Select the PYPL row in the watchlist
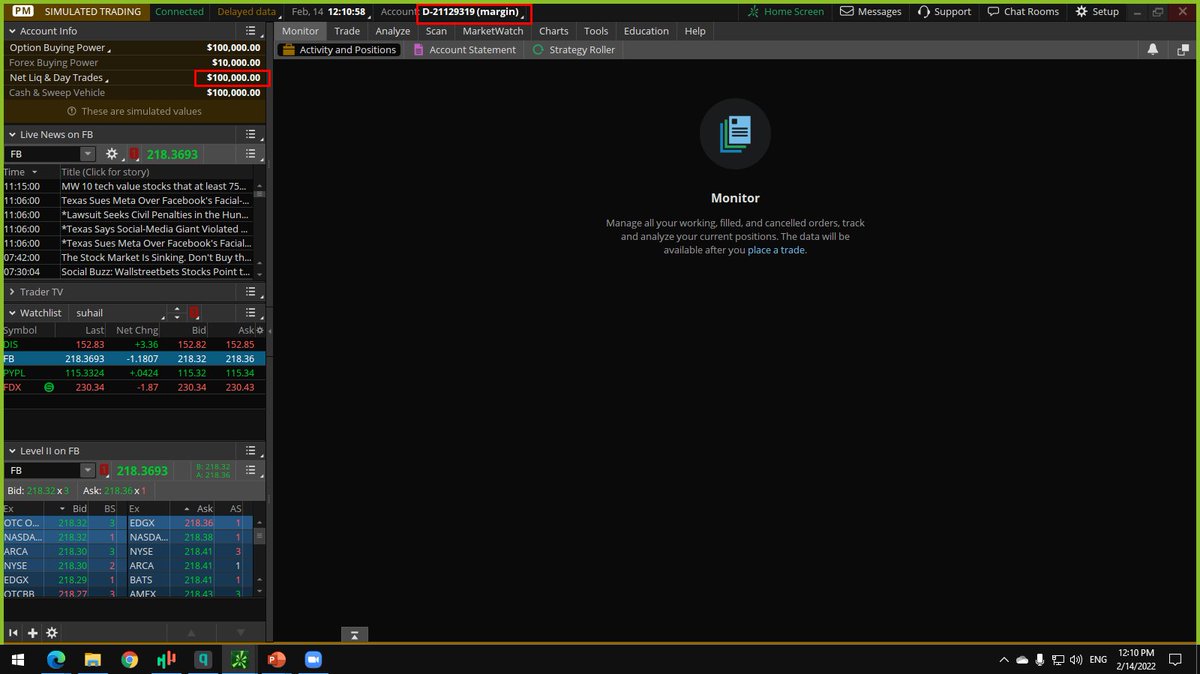The image size is (1200, 674). pyautogui.click(x=133, y=372)
